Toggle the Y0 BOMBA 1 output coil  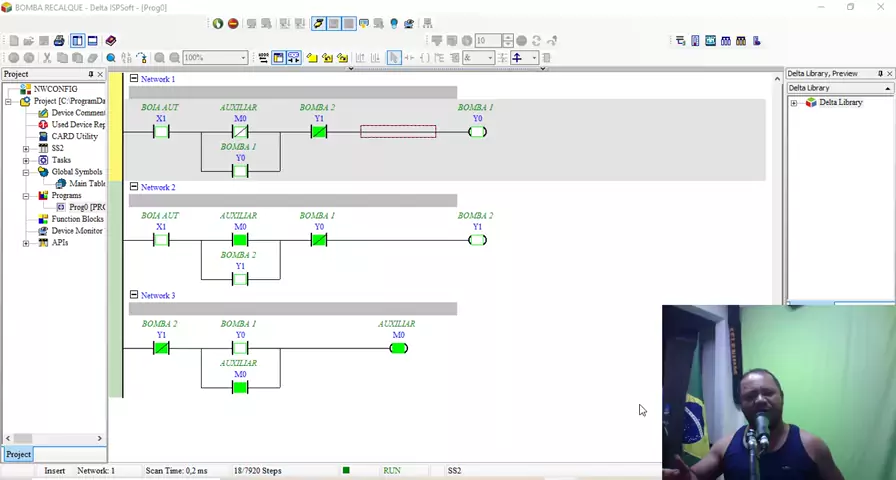tap(477, 132)
